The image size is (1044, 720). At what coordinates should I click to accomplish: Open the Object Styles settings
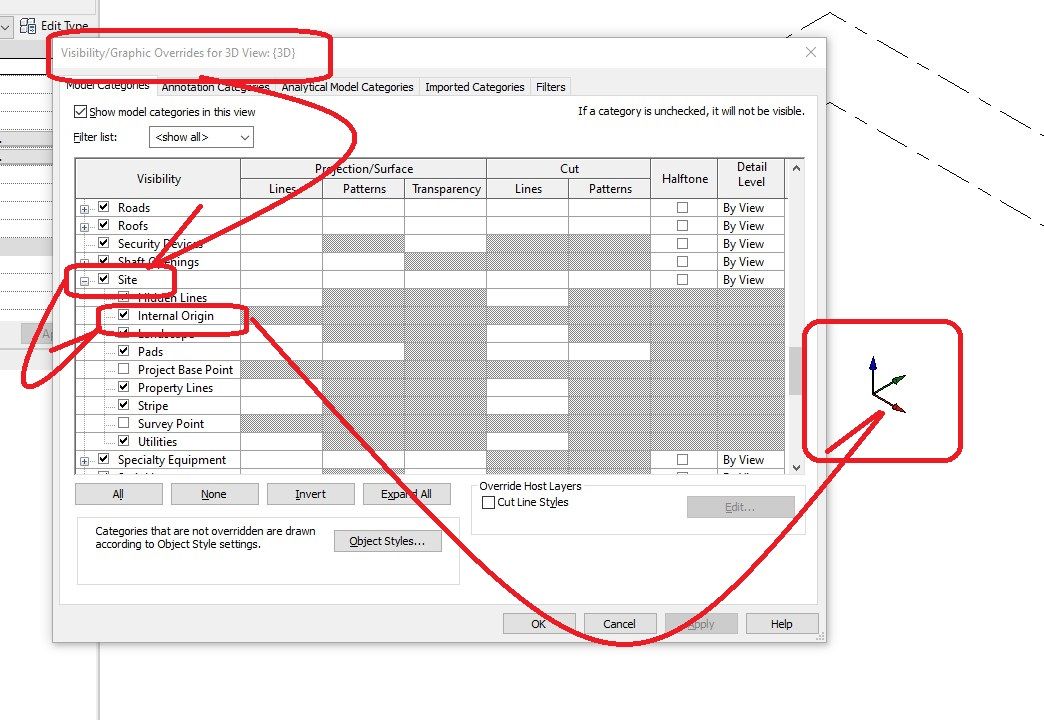tap(388, 540)
